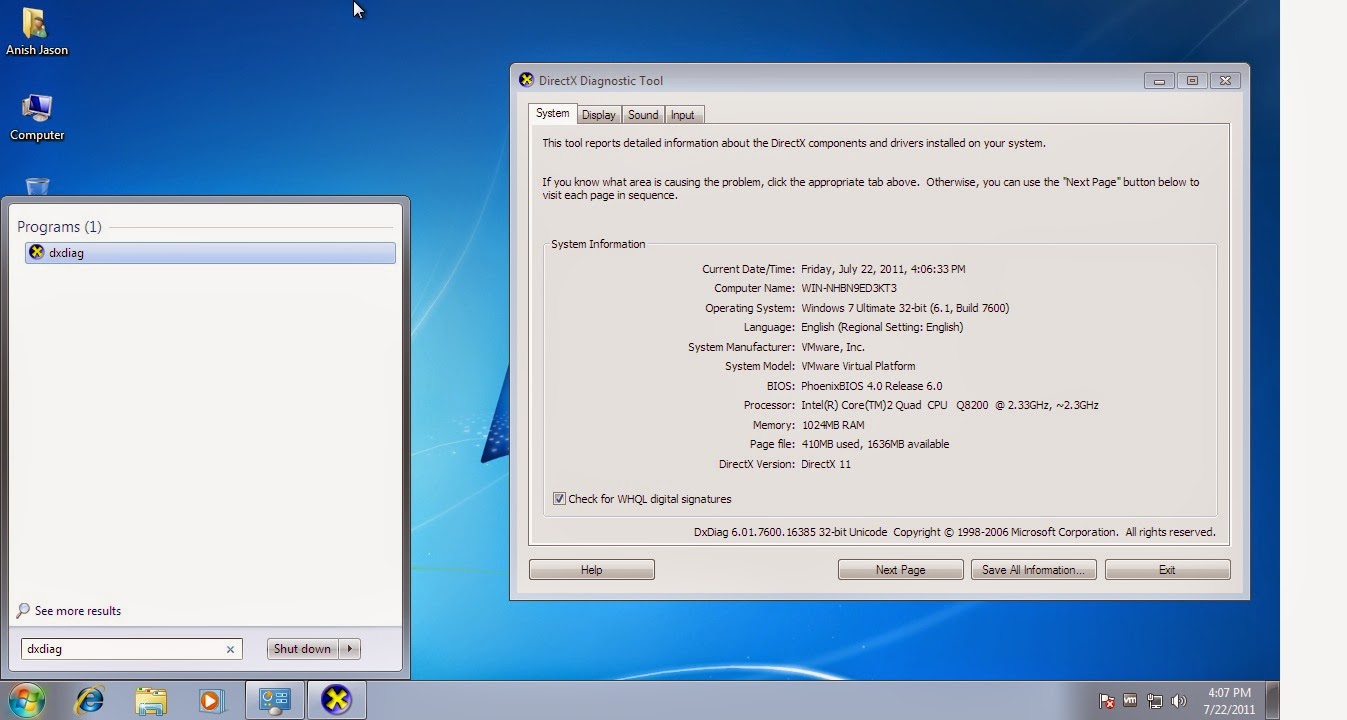Open the network tray icon
The width and height of the screenshot is (1347, 720).
click(x=1155, y=701)
